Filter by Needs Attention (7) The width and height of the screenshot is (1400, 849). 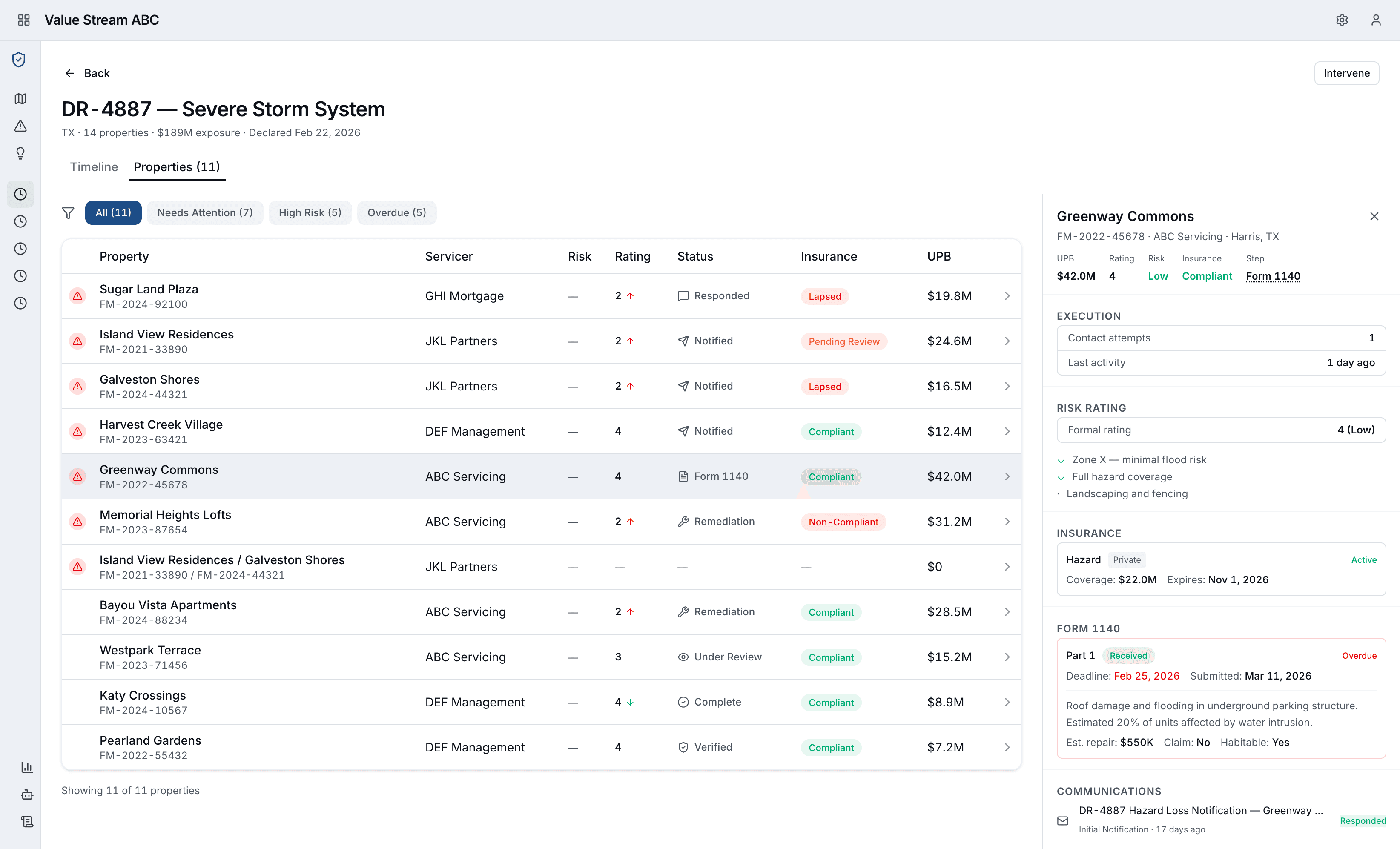(205, 212)
